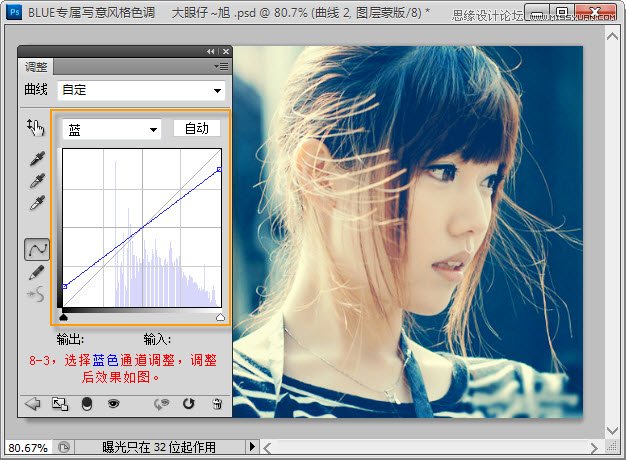This screenshot has height=460, width=626.
Task: Expand the status bar info arrow menu
Action: (x=252, y=447)
